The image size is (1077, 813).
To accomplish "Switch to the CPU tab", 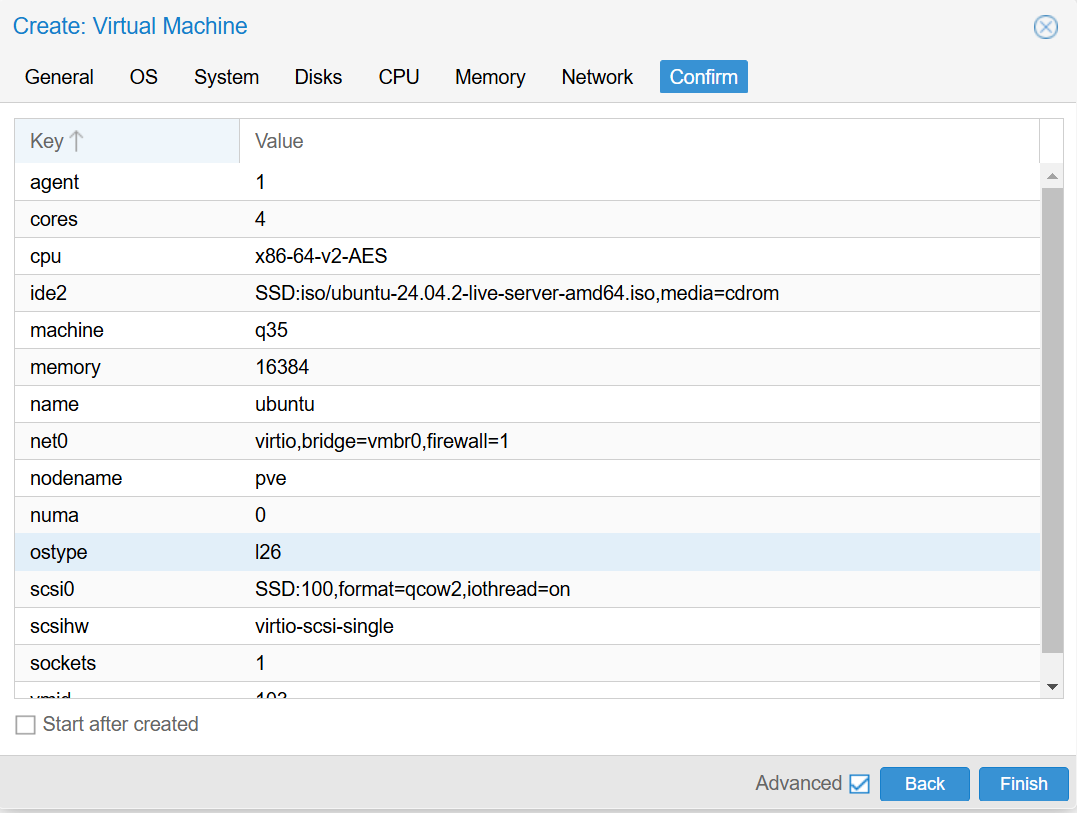I will click(399, 77).
